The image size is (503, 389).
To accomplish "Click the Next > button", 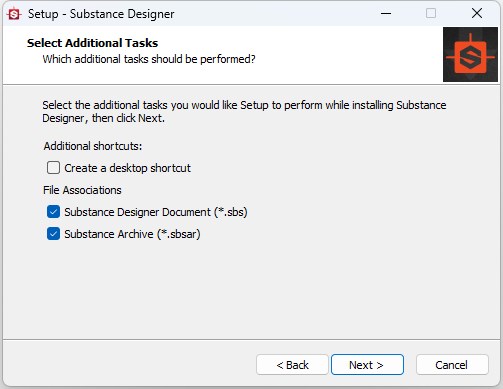I will click(367, 365).
